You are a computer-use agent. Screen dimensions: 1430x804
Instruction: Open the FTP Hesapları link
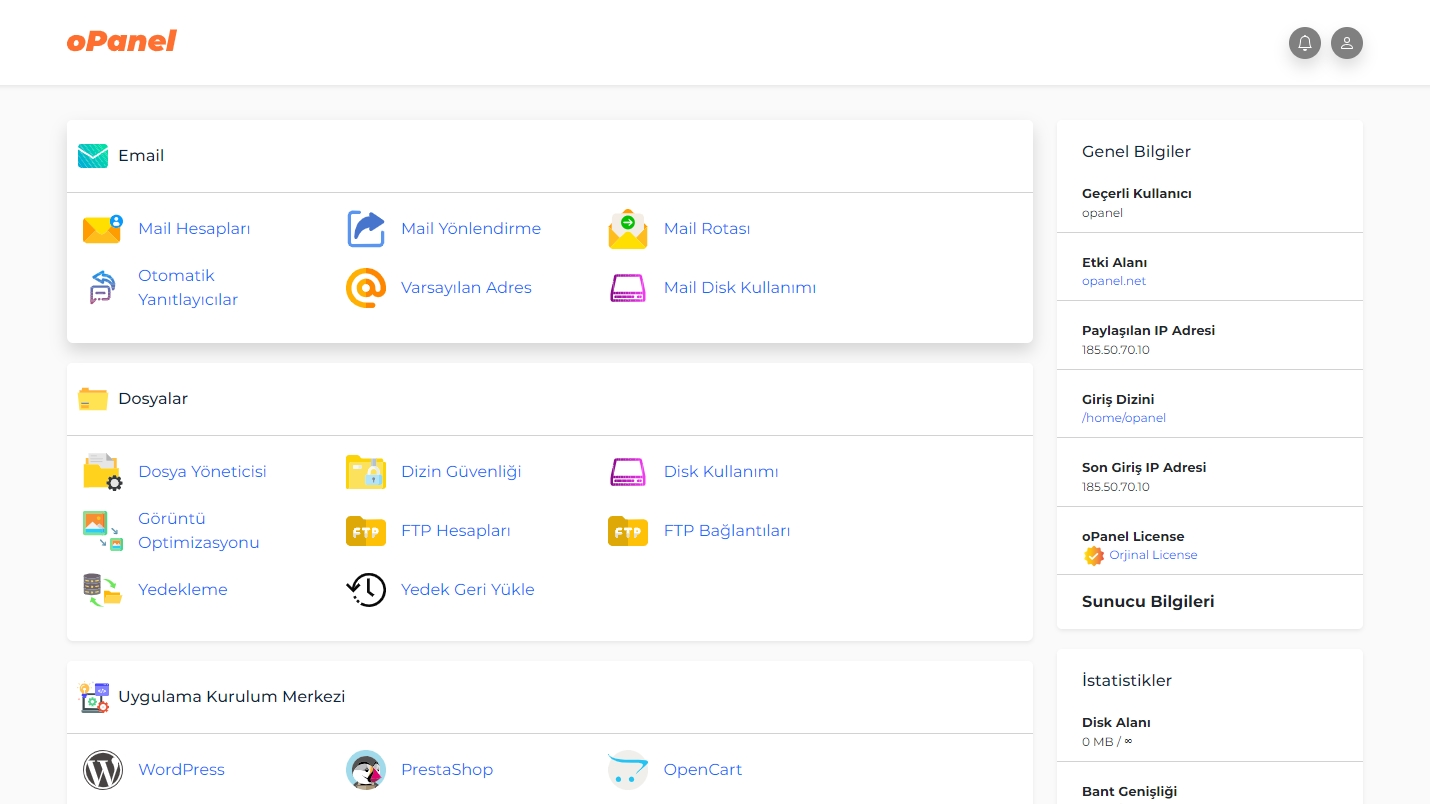pos(455,531)
